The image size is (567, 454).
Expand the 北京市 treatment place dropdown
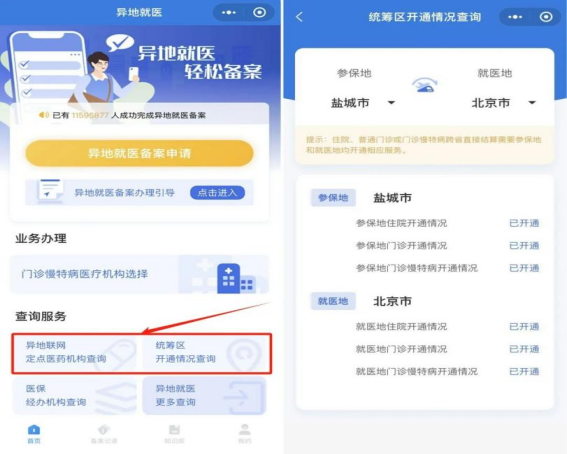pyautogui.click(x=503, y=103)
